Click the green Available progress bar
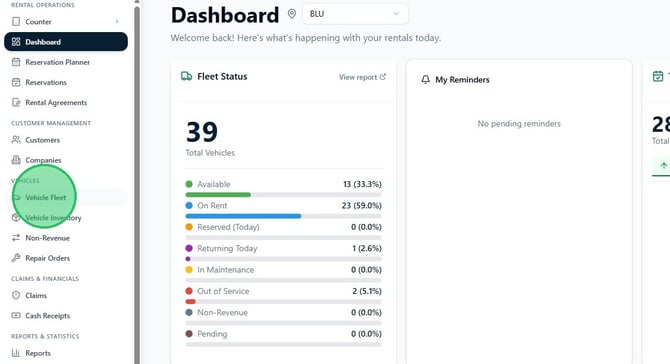This screenshot has width=670, height=364. tap(218, 195)
